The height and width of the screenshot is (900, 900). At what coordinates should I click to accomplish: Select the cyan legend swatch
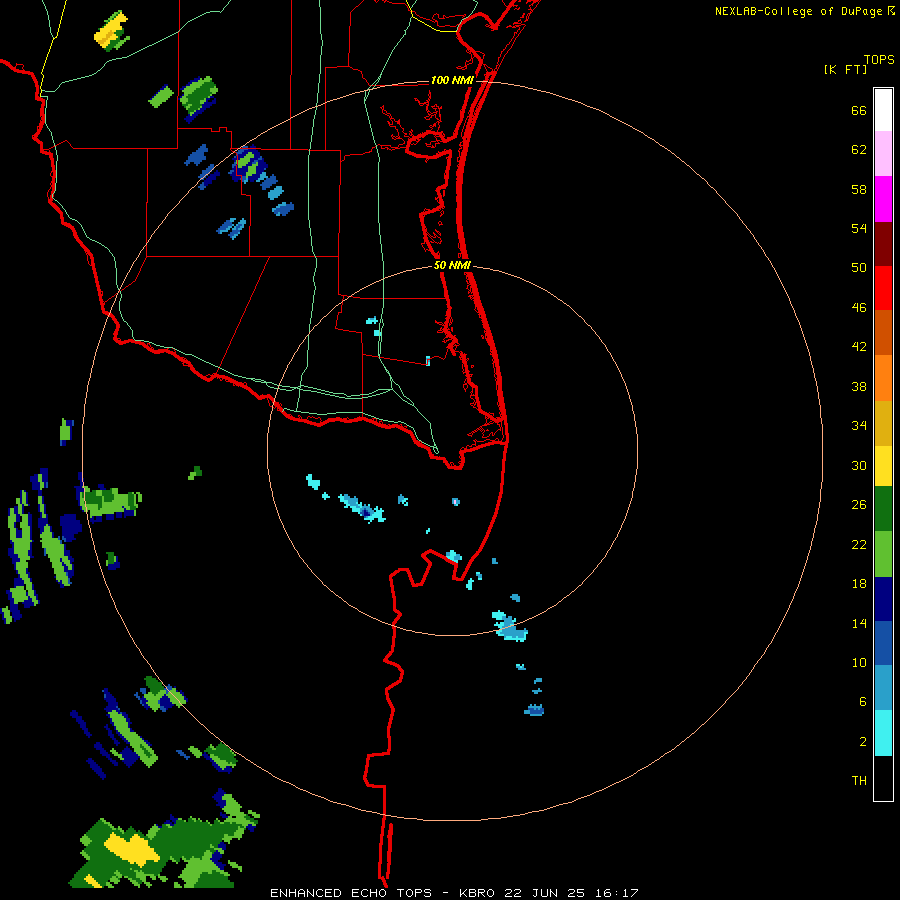coord(883,733)
